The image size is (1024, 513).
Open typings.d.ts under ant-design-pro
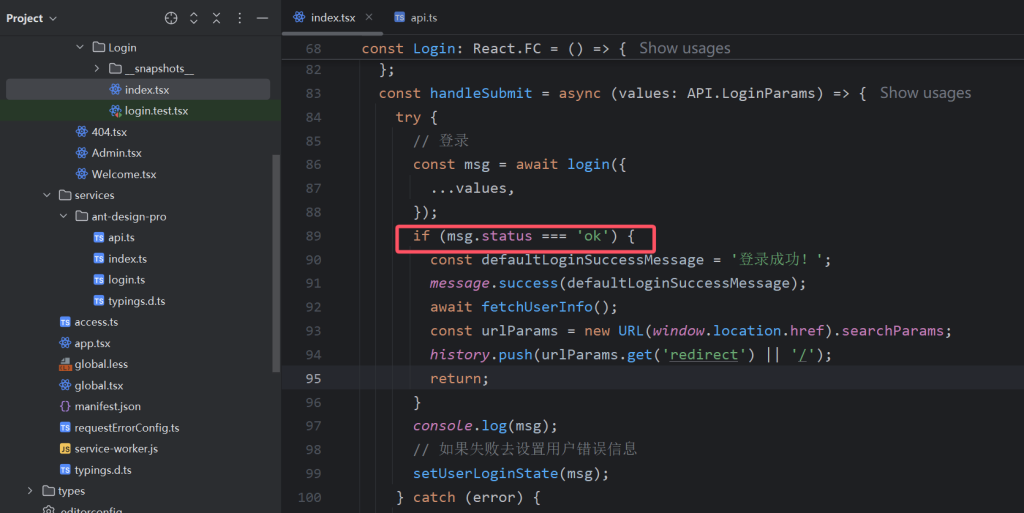136,301
